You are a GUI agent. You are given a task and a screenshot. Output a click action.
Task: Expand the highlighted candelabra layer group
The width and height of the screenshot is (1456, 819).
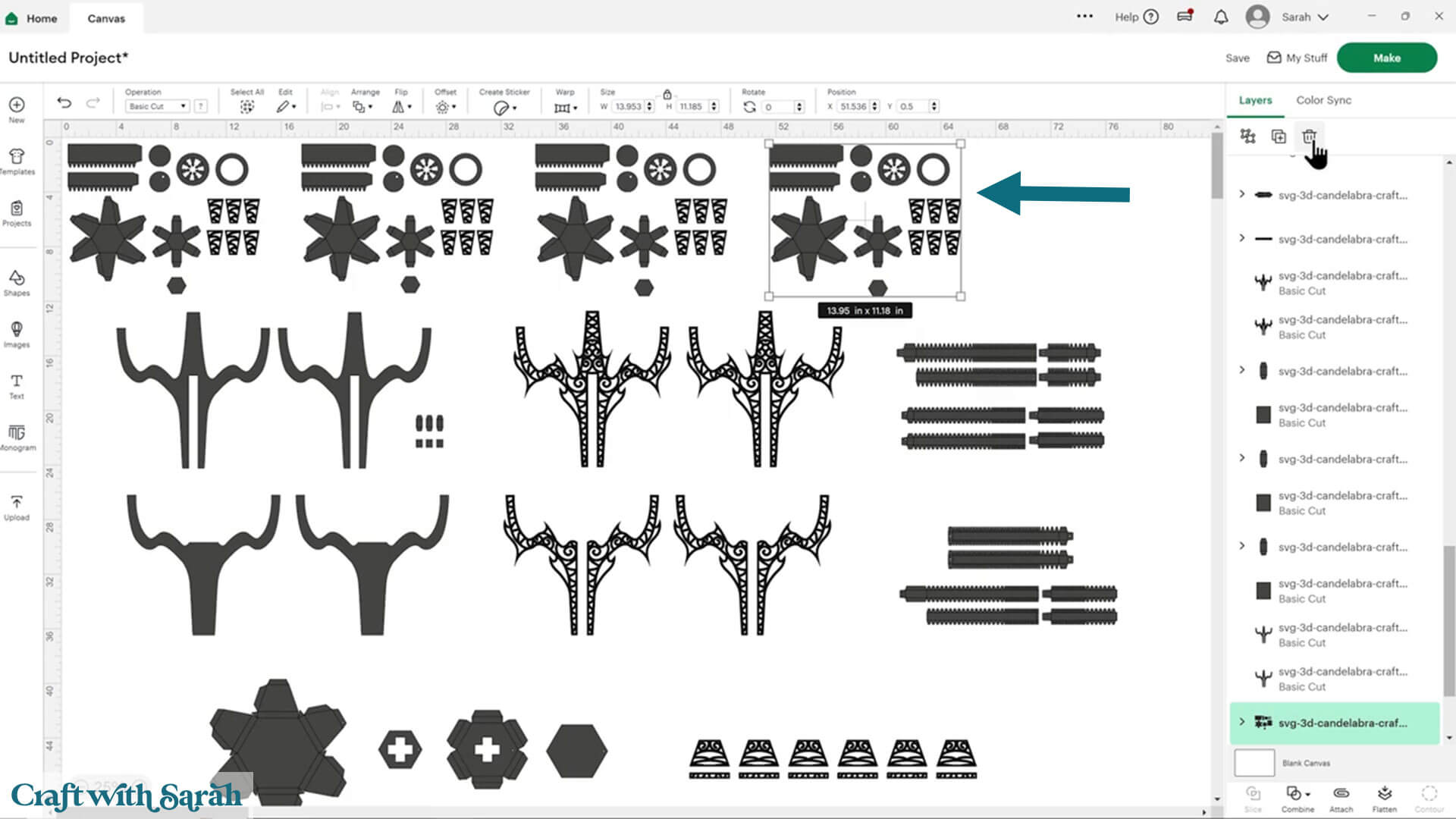click(1242, 722)
